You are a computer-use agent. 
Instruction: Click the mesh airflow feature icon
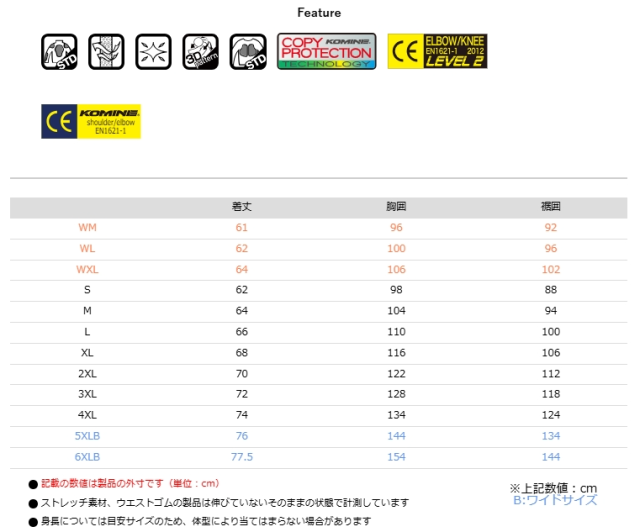click(x=106, y=52)
